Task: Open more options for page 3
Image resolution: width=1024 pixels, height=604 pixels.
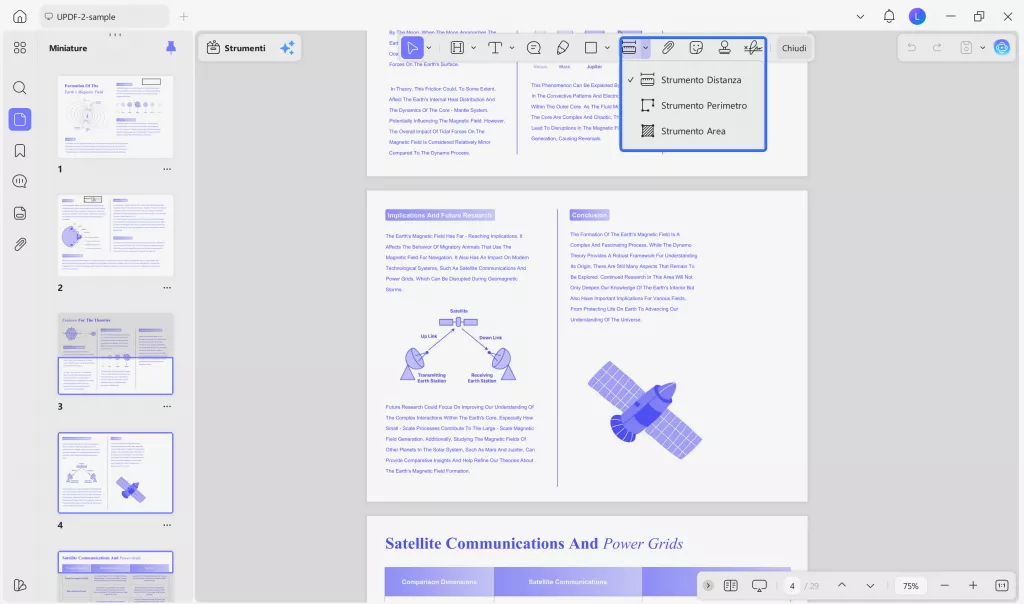Action: coord(167,406)
